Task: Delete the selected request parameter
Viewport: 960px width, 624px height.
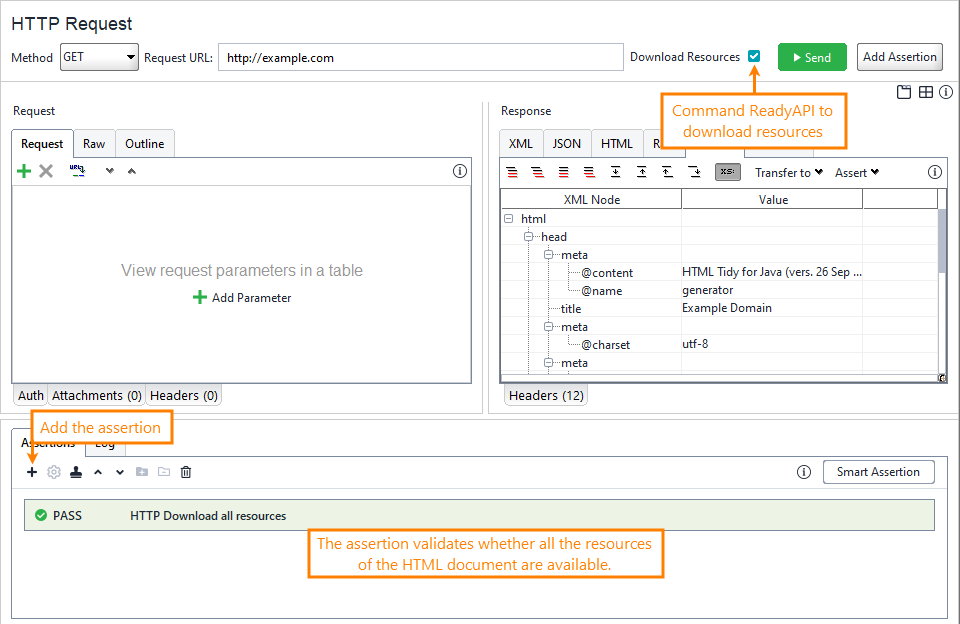Action: point(46,170)
